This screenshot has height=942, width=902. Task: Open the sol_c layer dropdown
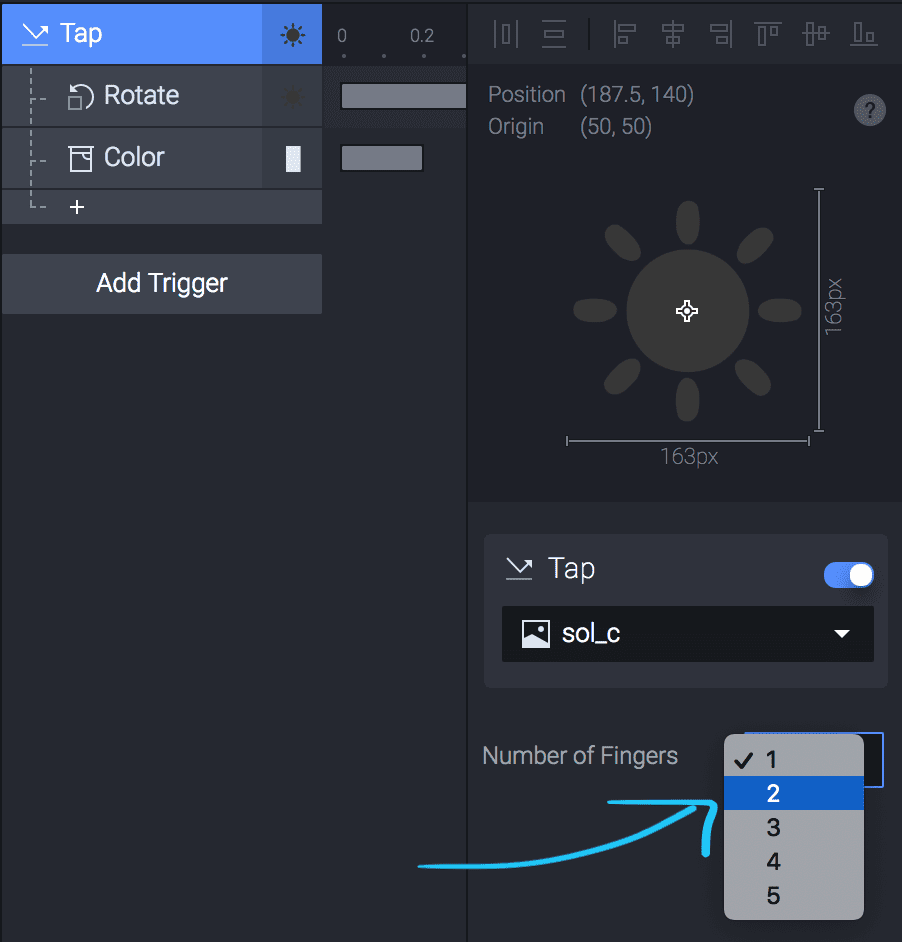coord(687,634)
